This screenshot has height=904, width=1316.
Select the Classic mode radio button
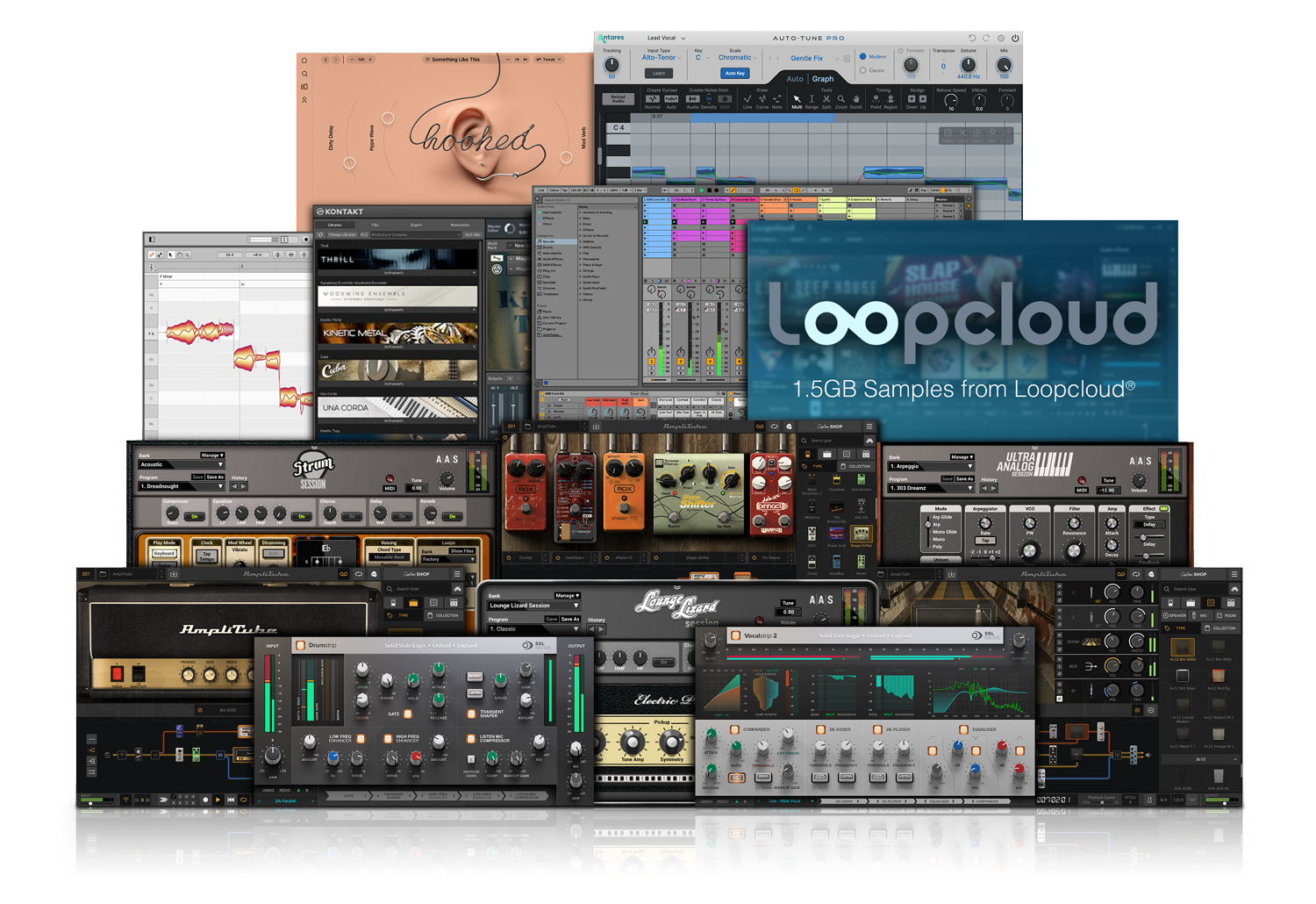[x=863, y=70]
